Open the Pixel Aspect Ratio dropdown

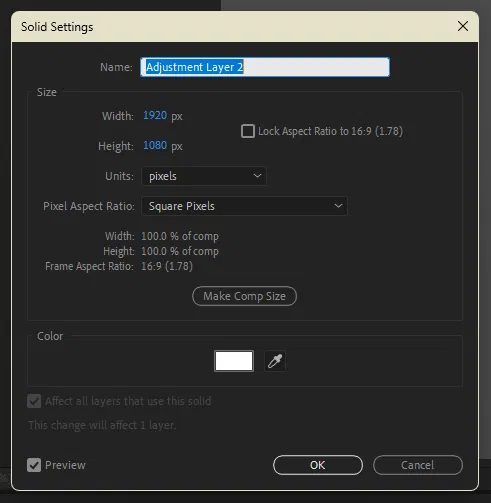tap(244, 206)
